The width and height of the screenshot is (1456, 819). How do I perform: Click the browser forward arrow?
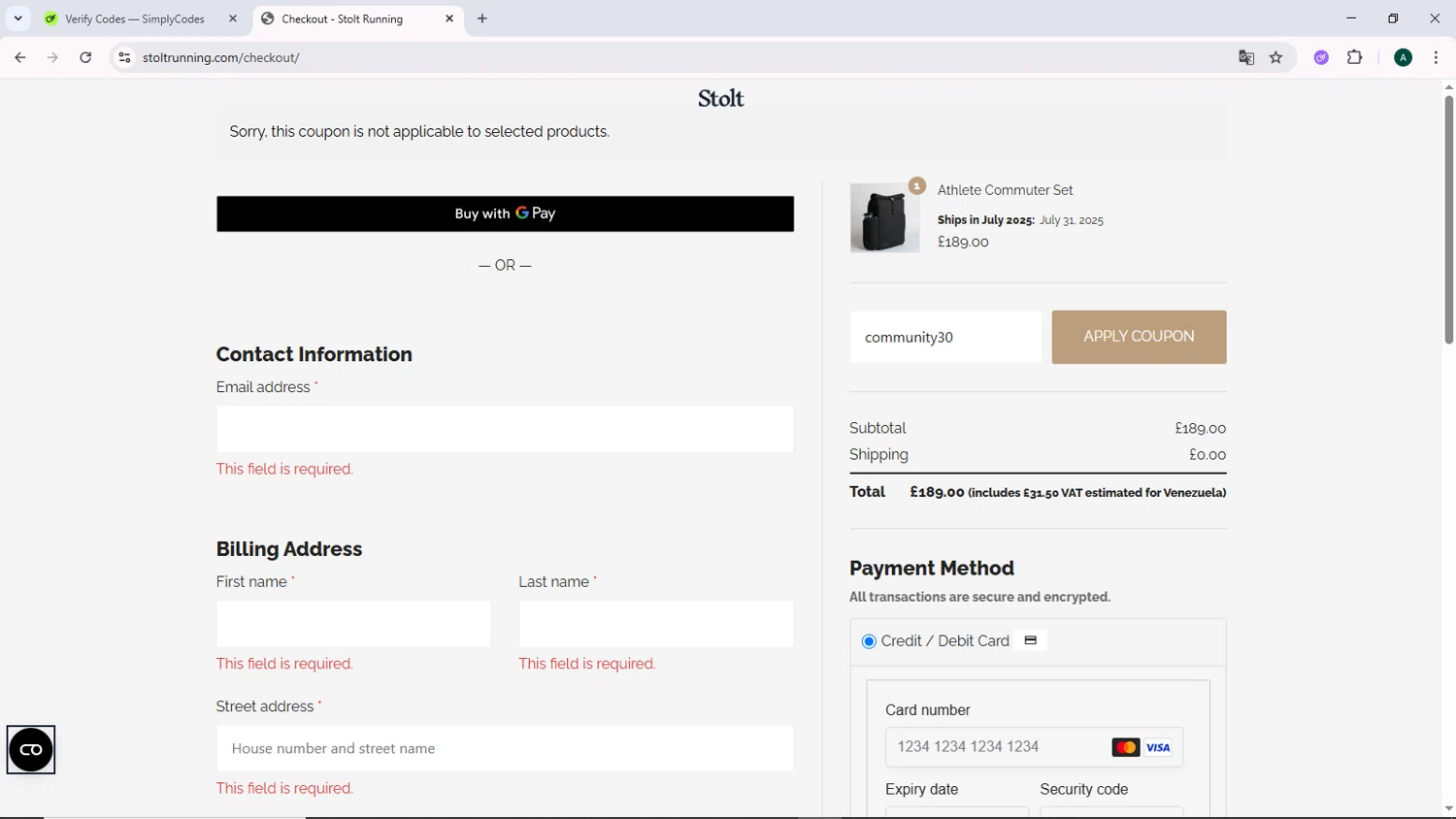[52, 57]
